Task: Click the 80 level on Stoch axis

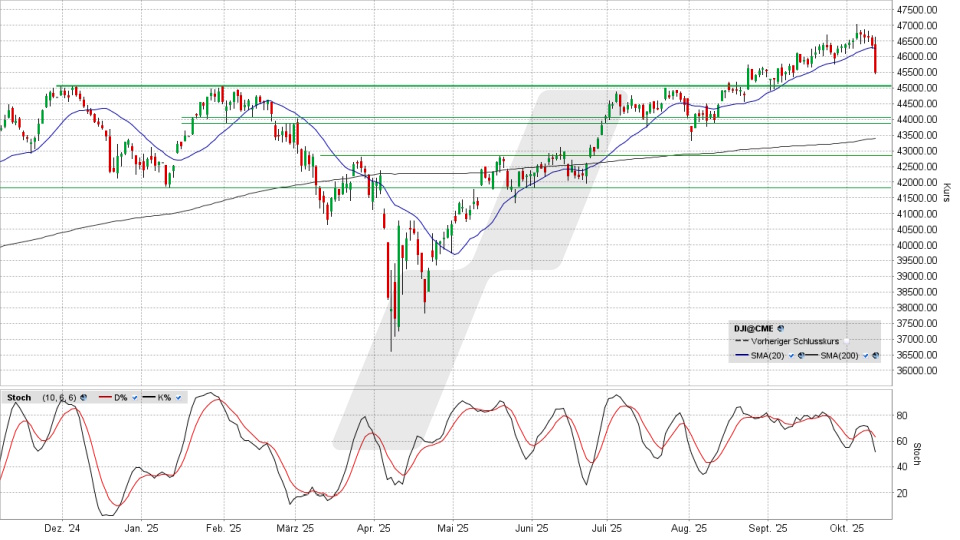Action: coord(903,414)
